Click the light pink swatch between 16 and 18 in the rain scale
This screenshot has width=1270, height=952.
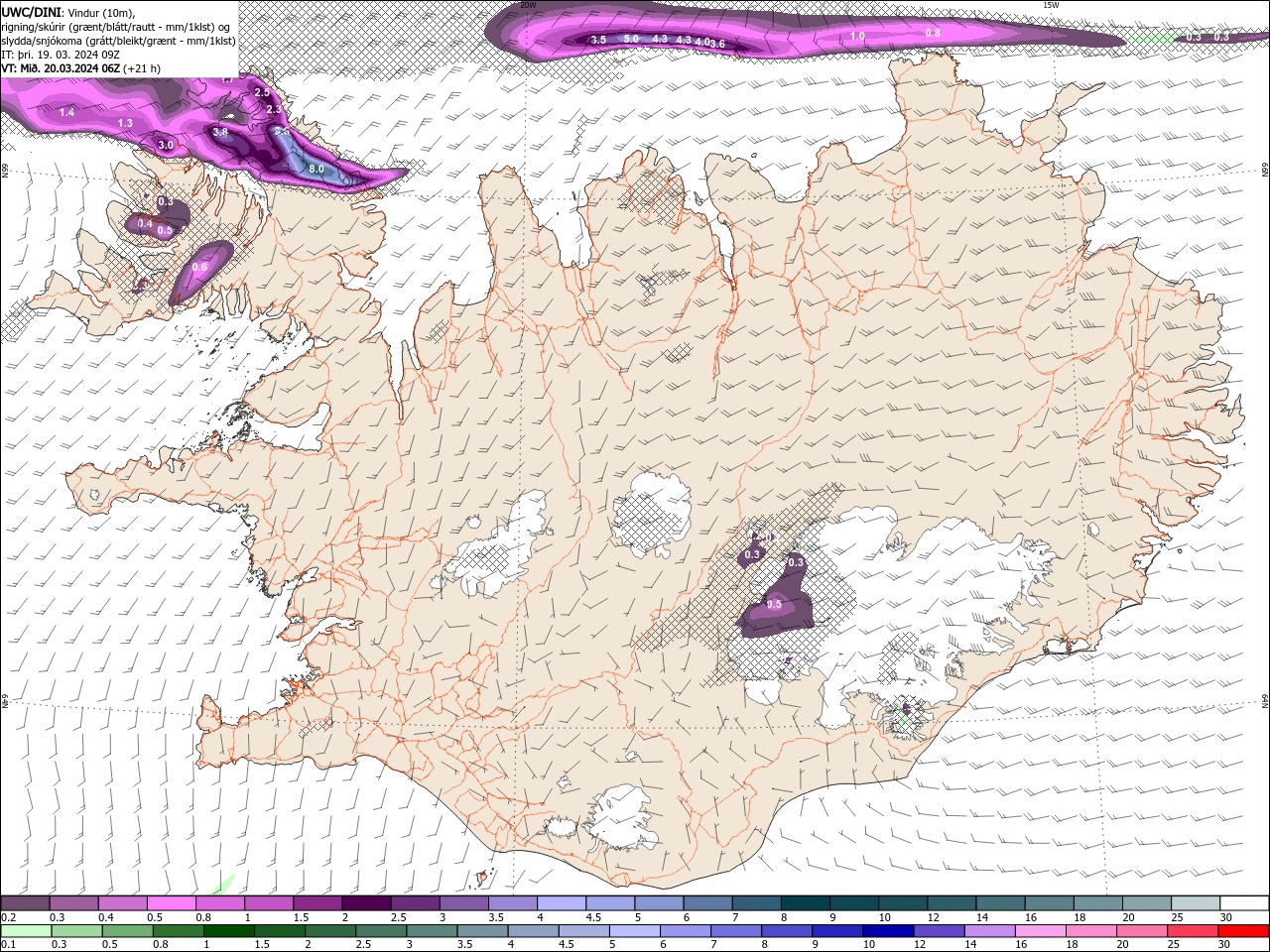[1041, 931]
